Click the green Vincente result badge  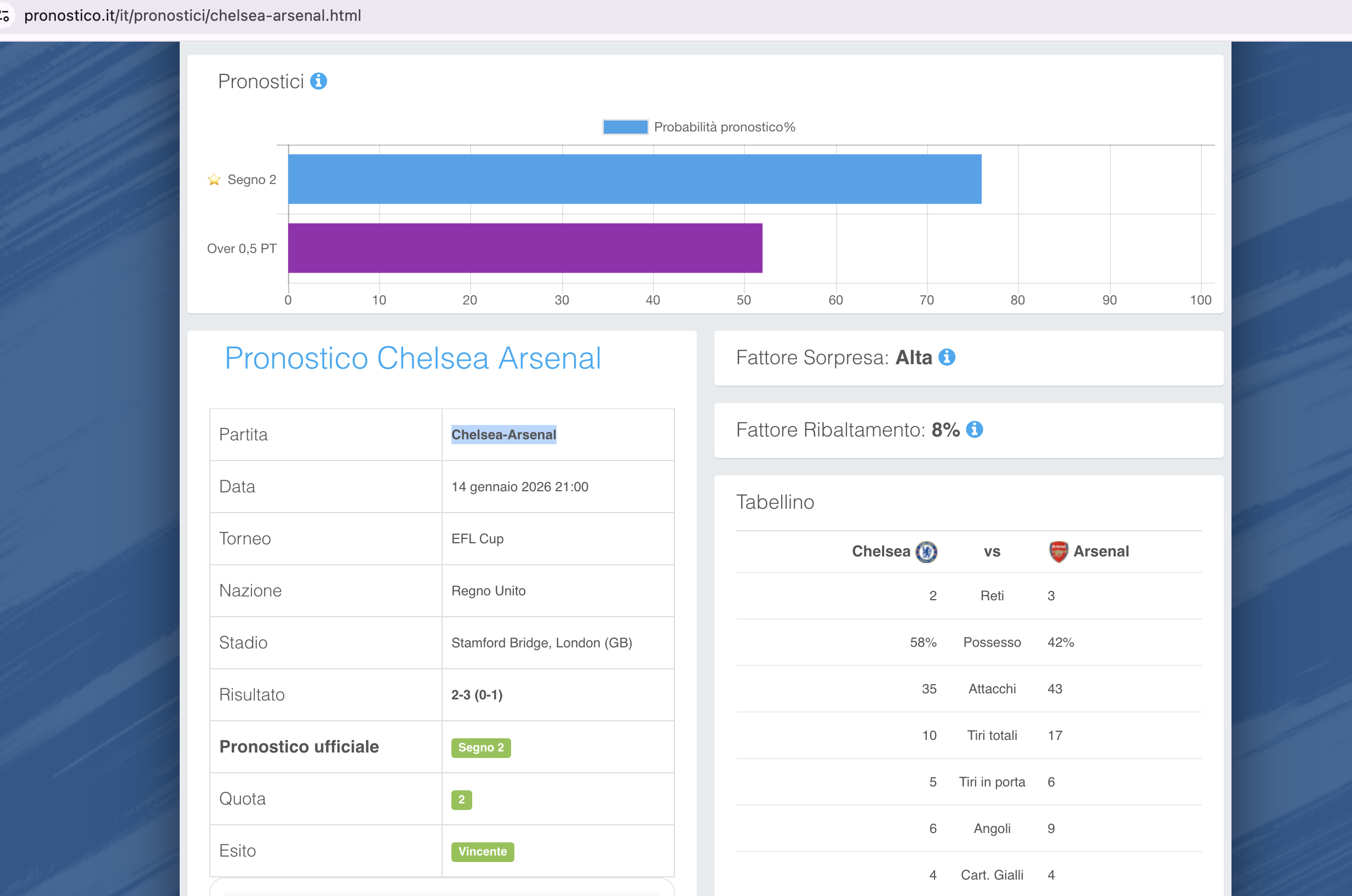(x=482, y=852)
